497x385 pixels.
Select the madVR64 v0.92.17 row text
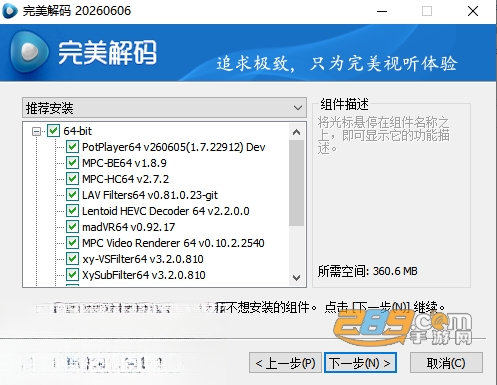click(129, 227)
